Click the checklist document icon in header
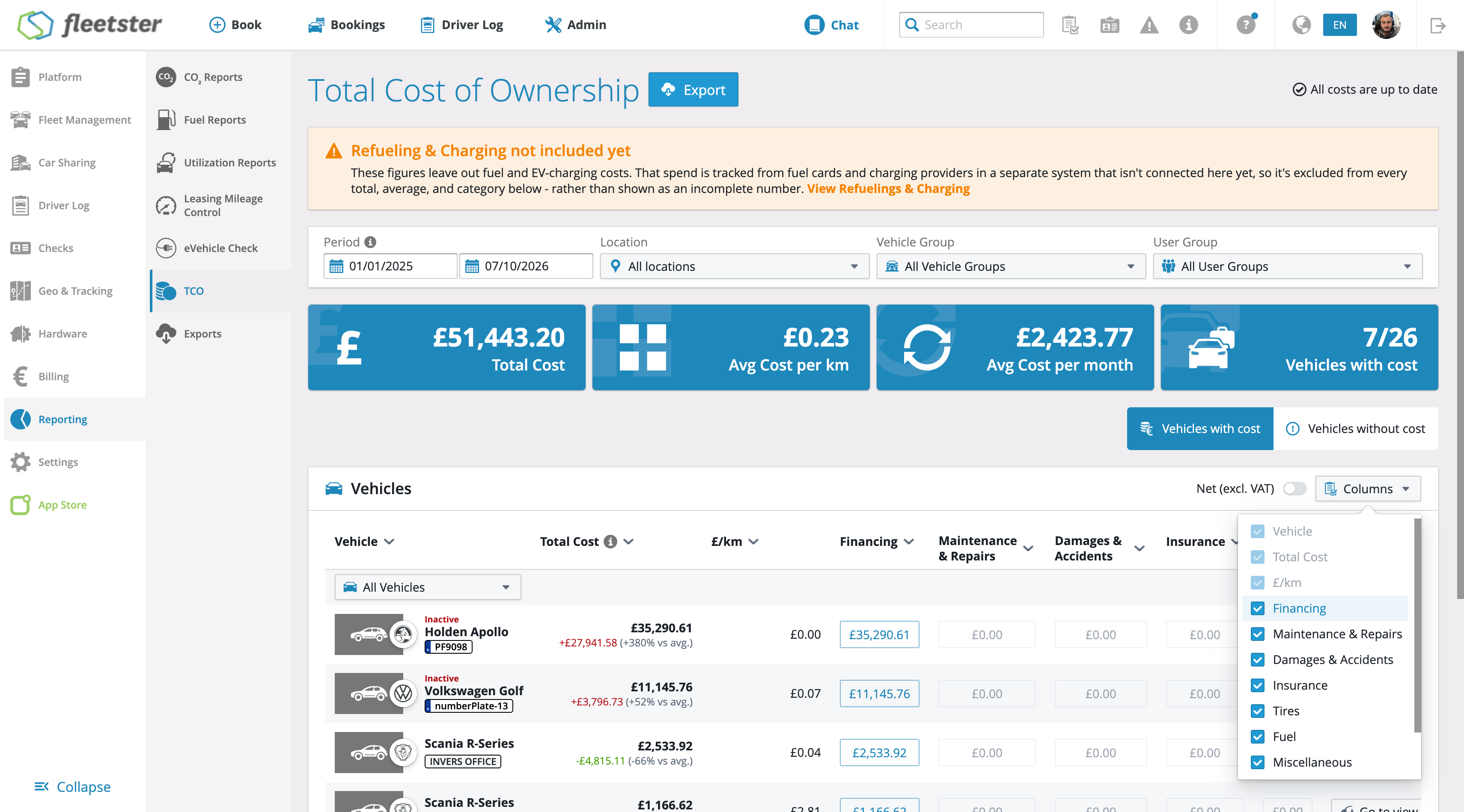1464x812 pixels. [x=1070, y=25]
